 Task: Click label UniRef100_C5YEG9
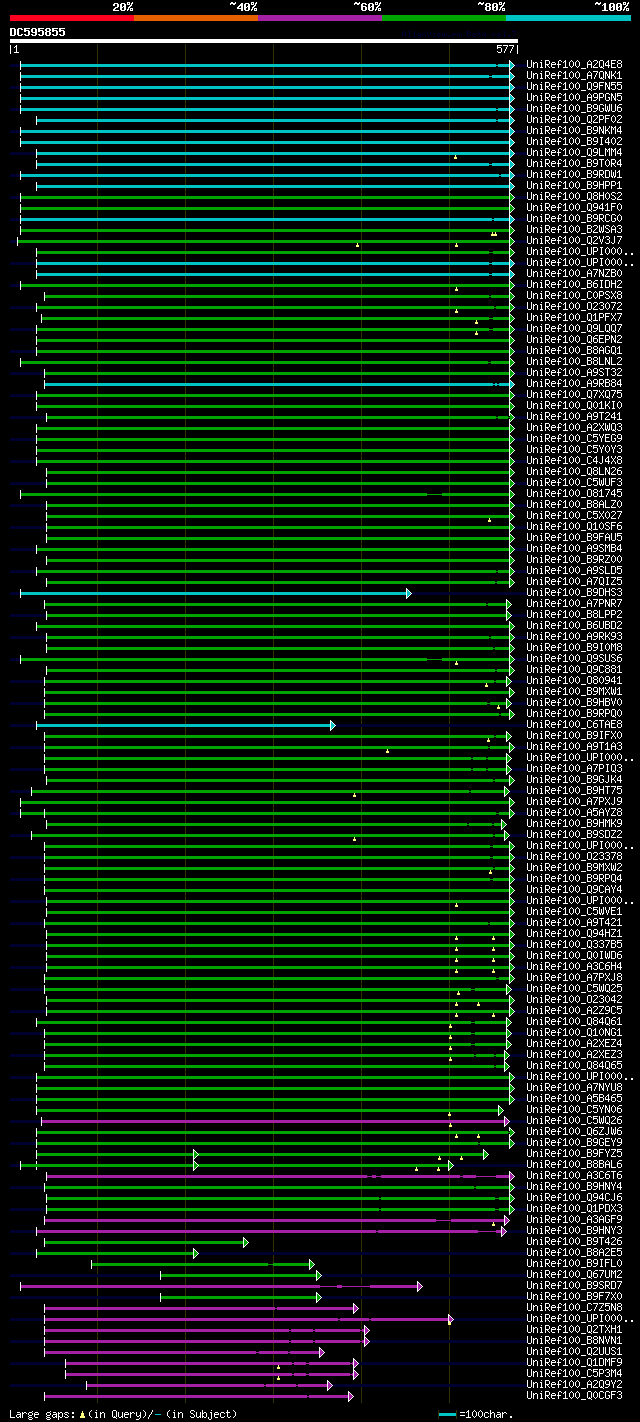[574, 438]
